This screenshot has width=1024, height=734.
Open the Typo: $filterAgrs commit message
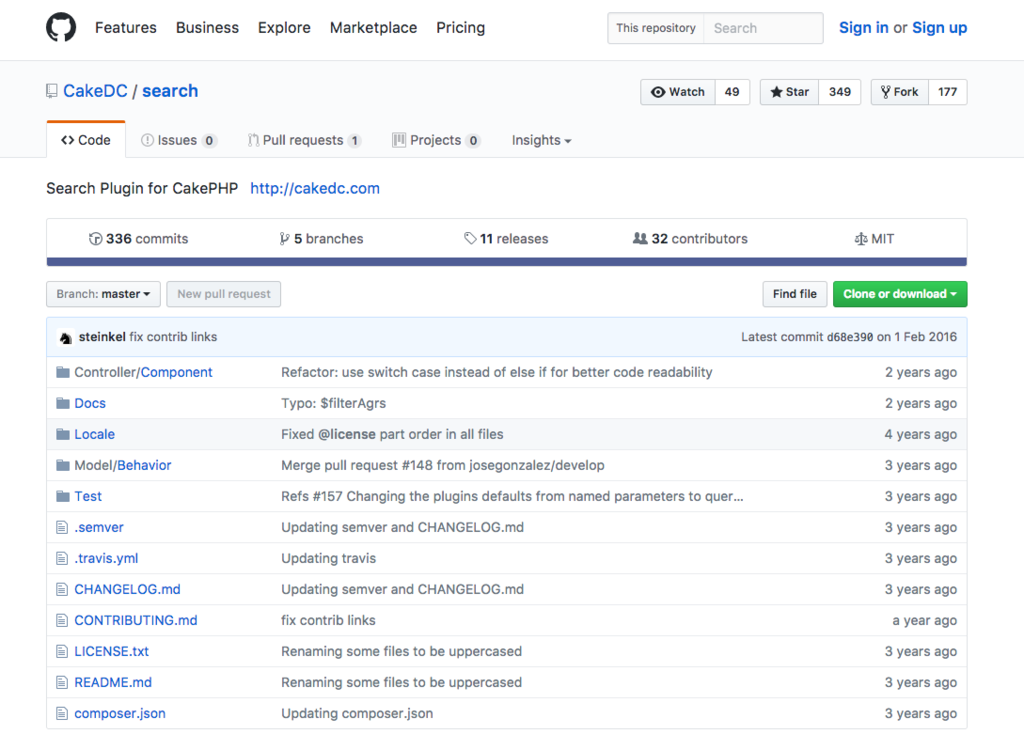(x=334, y=403)
